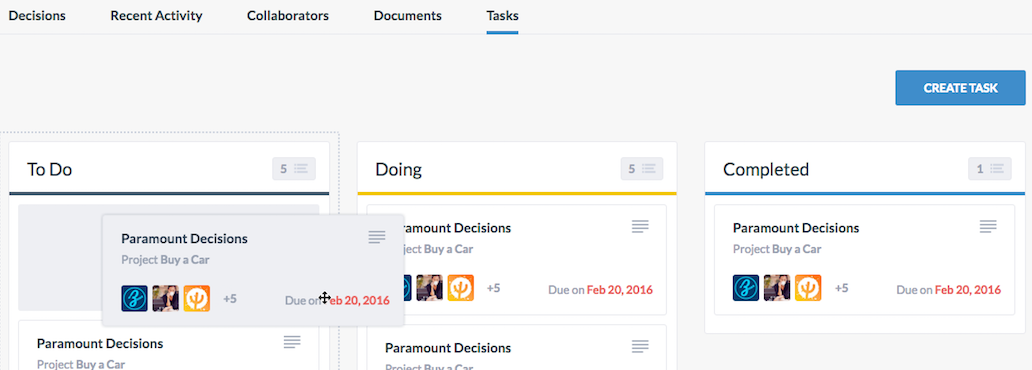
Task: Open menu icon on second To Do card
Action: click(292, 342)
